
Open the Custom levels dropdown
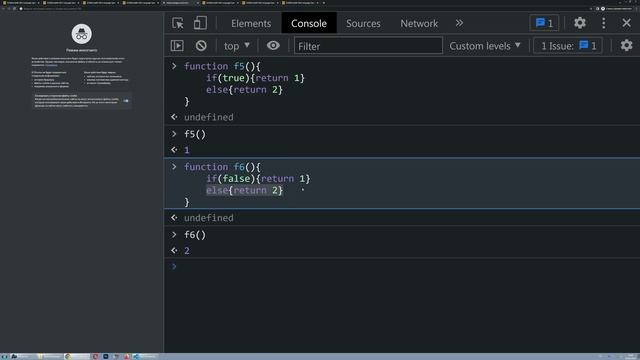(x=485, y=46)
